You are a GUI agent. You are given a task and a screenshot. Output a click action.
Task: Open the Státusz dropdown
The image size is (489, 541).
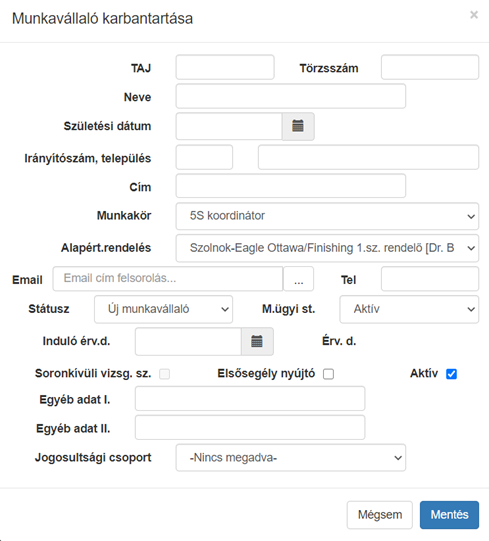164,309
